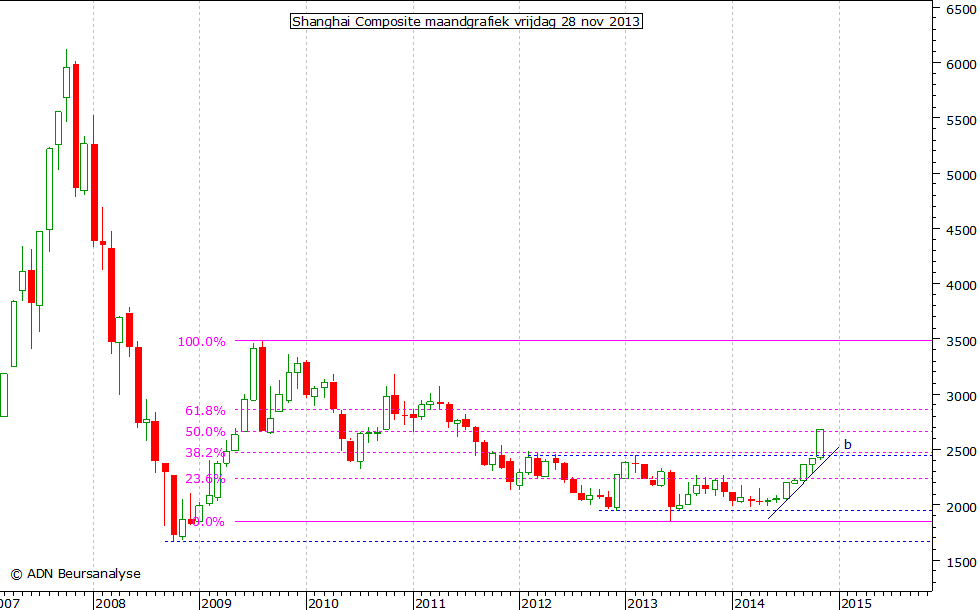This screenshot has height=610, width=980.
Task: Select the 38.2% Fibonacci level label
Action: 205,452
